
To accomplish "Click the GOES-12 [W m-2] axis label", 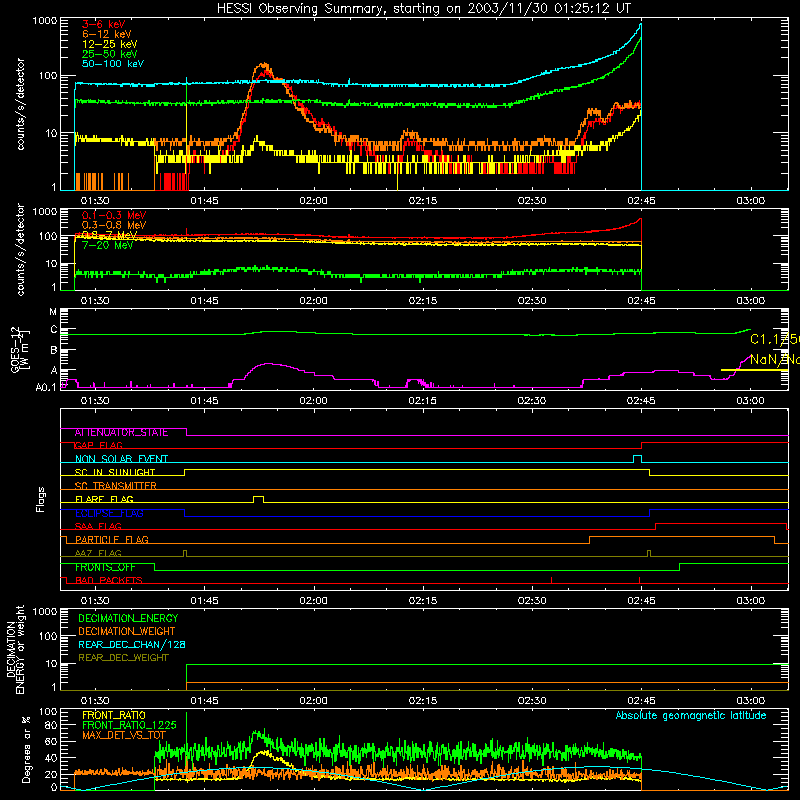I will click(19, 349).
